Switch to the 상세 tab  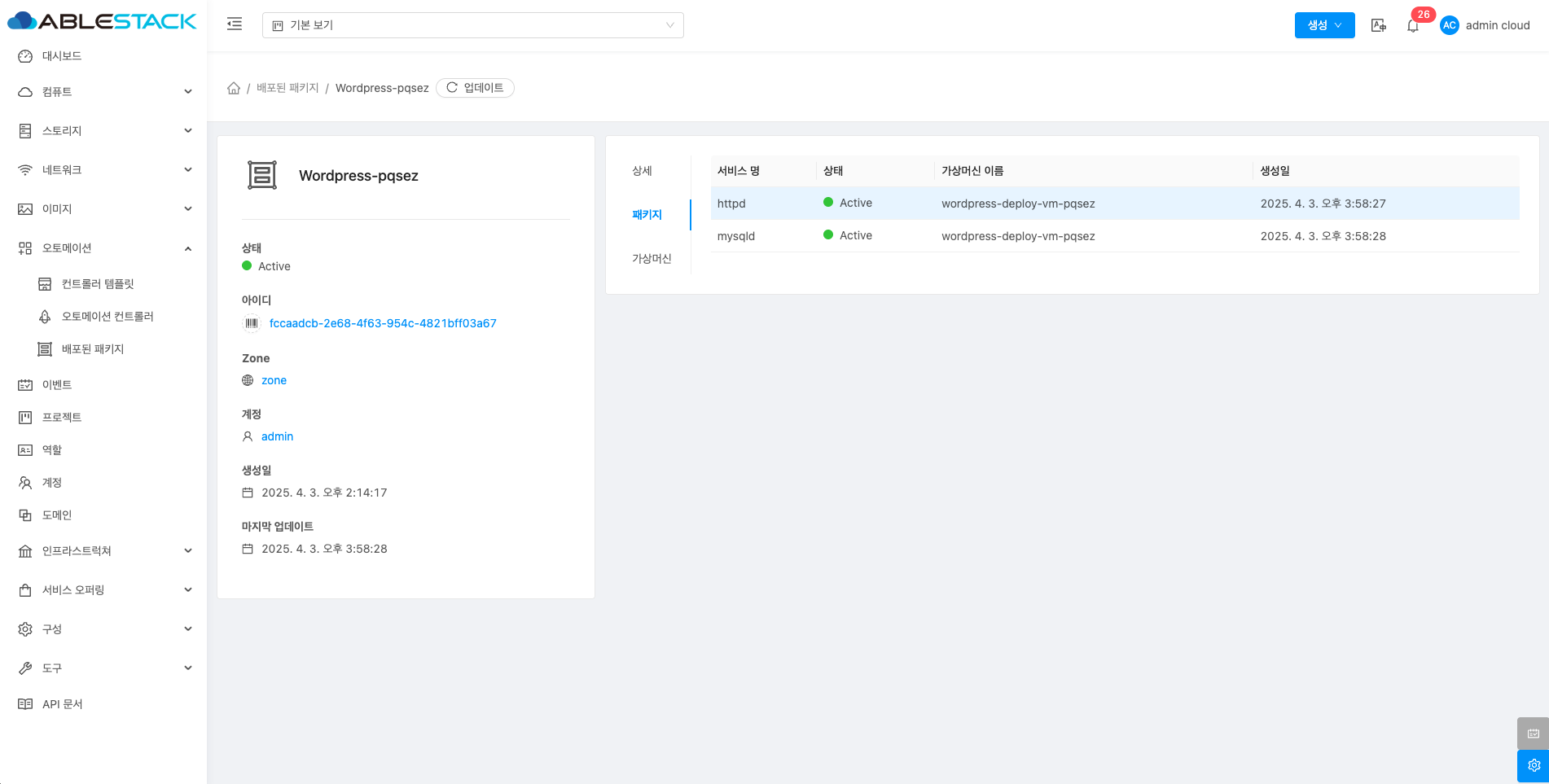point(643,171)
